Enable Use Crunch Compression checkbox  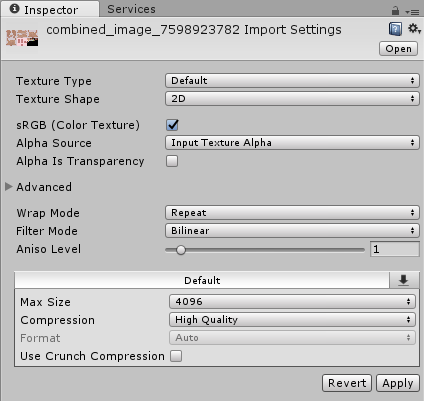pos(176,356)
